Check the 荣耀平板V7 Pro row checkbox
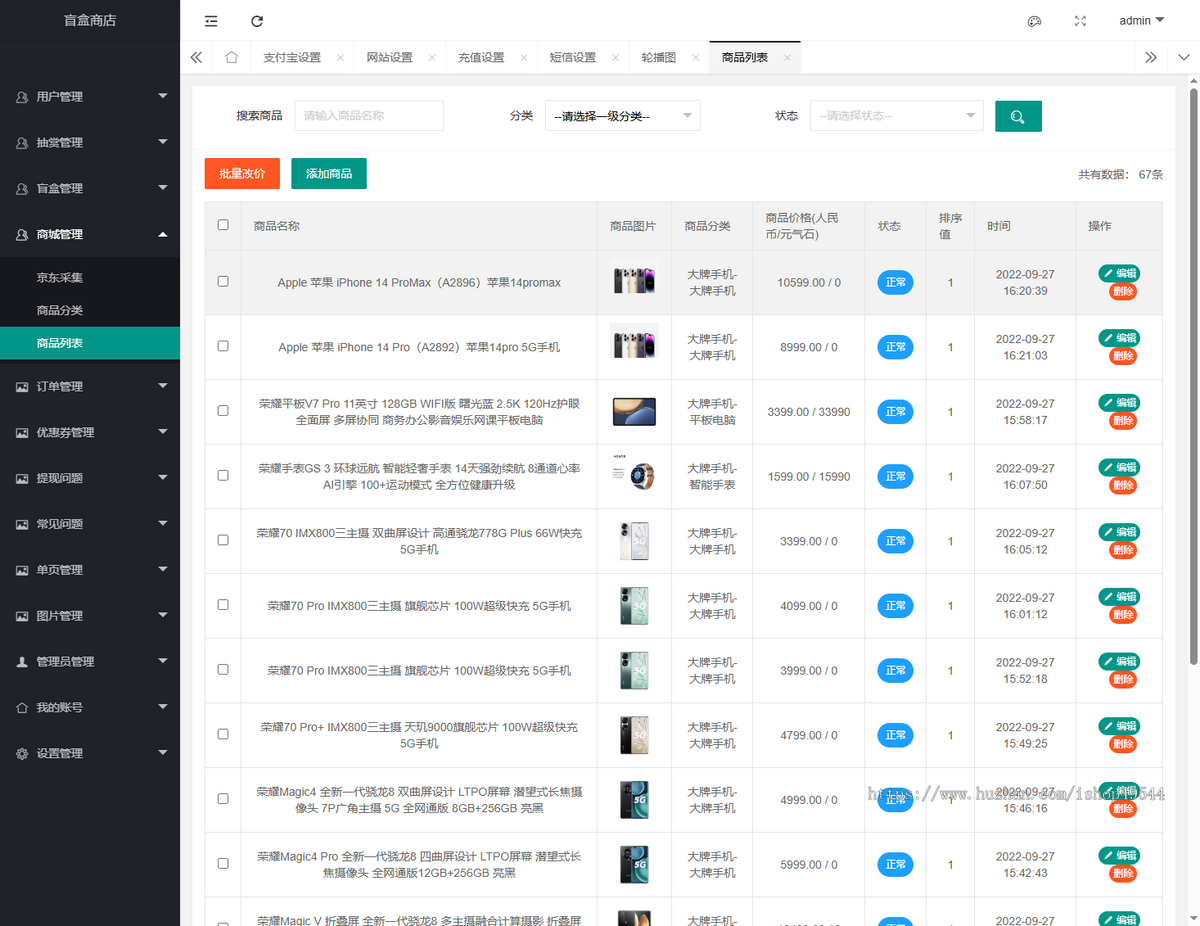Image resolution: width=1200 pixels, height=926 pixels. coord(223,411)
